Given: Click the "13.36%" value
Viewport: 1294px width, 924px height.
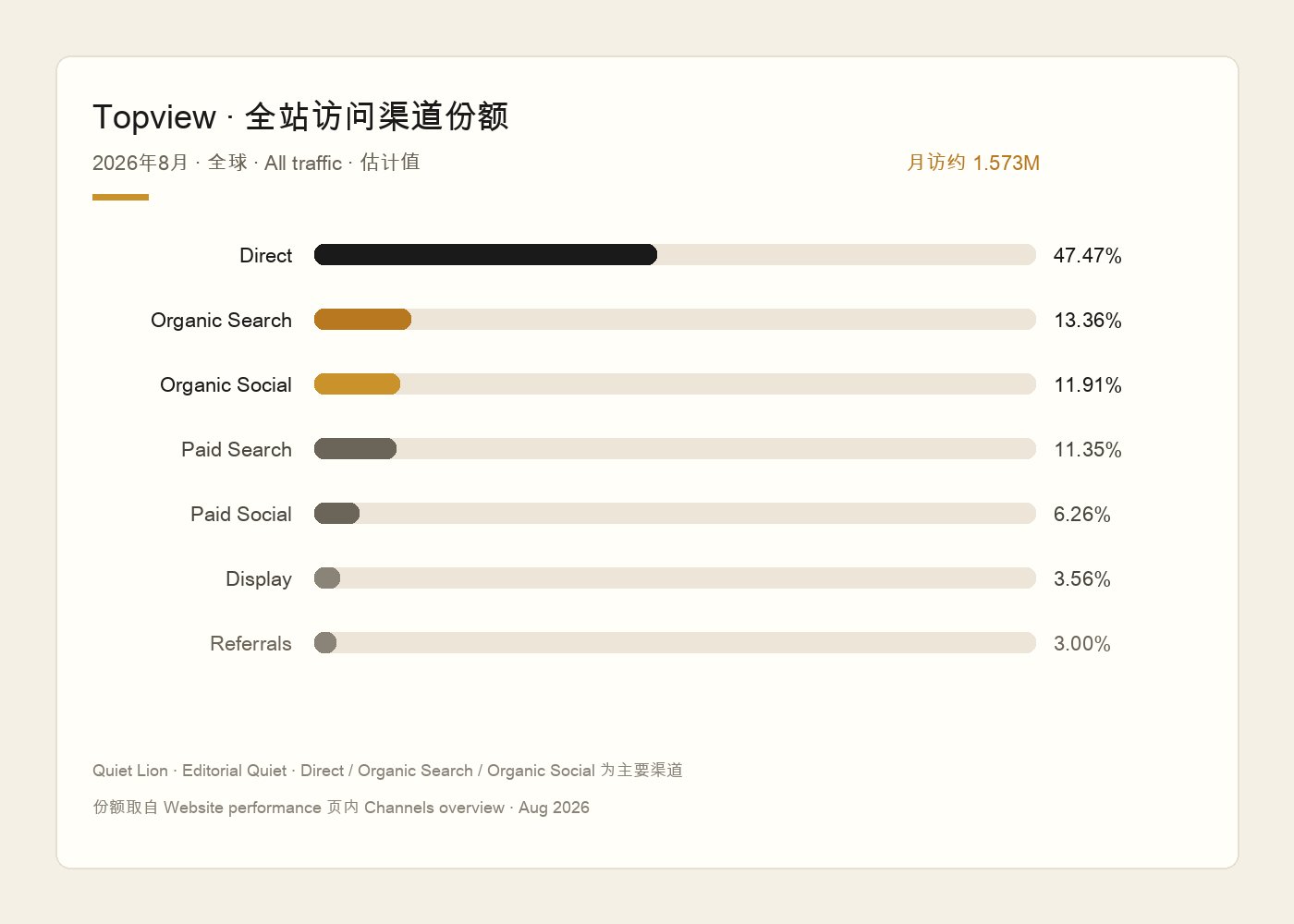Looking at the screenshot, I should click(1088, 320).
